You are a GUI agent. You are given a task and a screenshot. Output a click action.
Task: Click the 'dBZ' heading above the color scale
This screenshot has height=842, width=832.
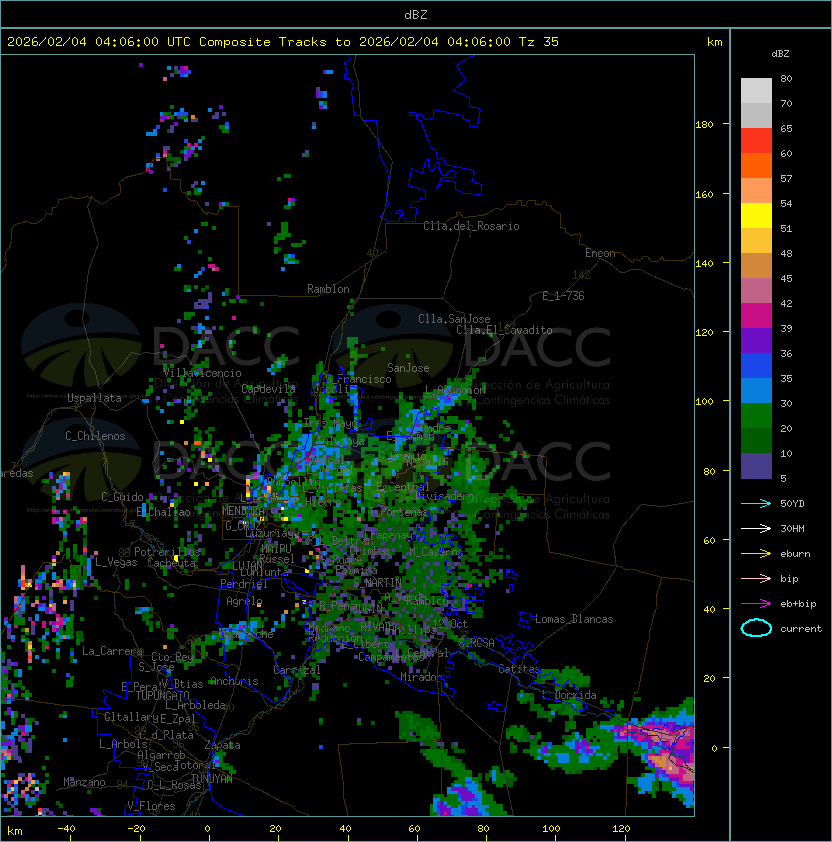pyautogui.click(x=780, y=54)
